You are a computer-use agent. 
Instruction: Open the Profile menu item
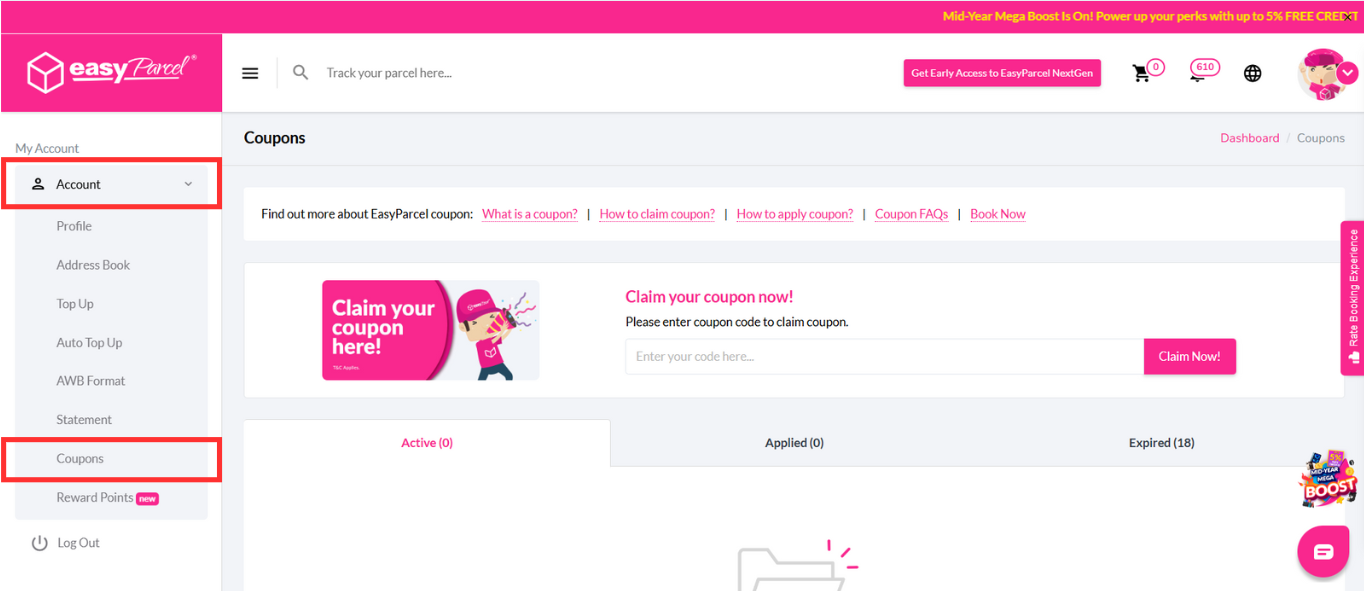[74, 226]
